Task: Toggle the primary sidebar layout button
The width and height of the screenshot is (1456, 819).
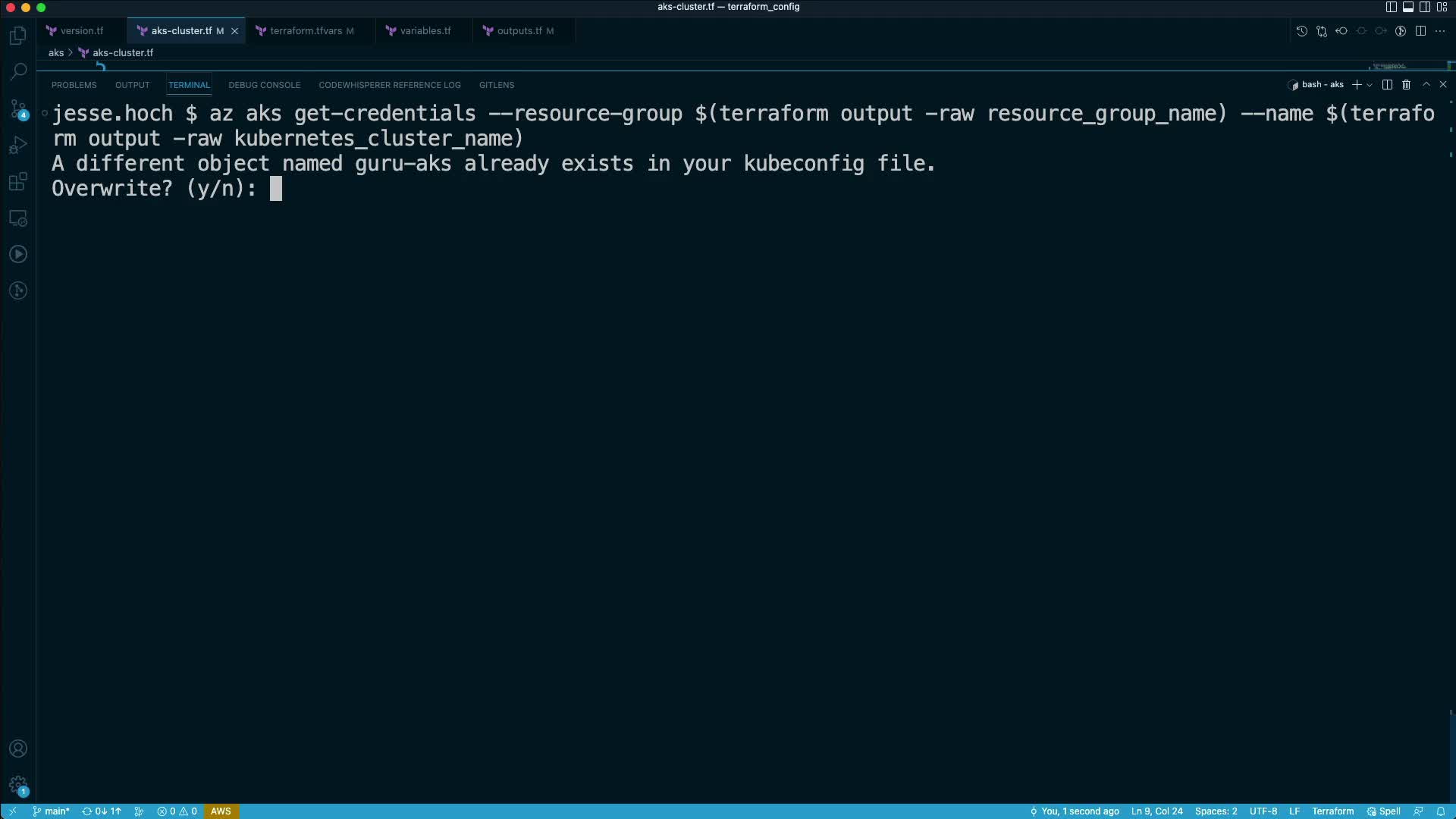Action: pyautogui.click(x=1391, y=7)
